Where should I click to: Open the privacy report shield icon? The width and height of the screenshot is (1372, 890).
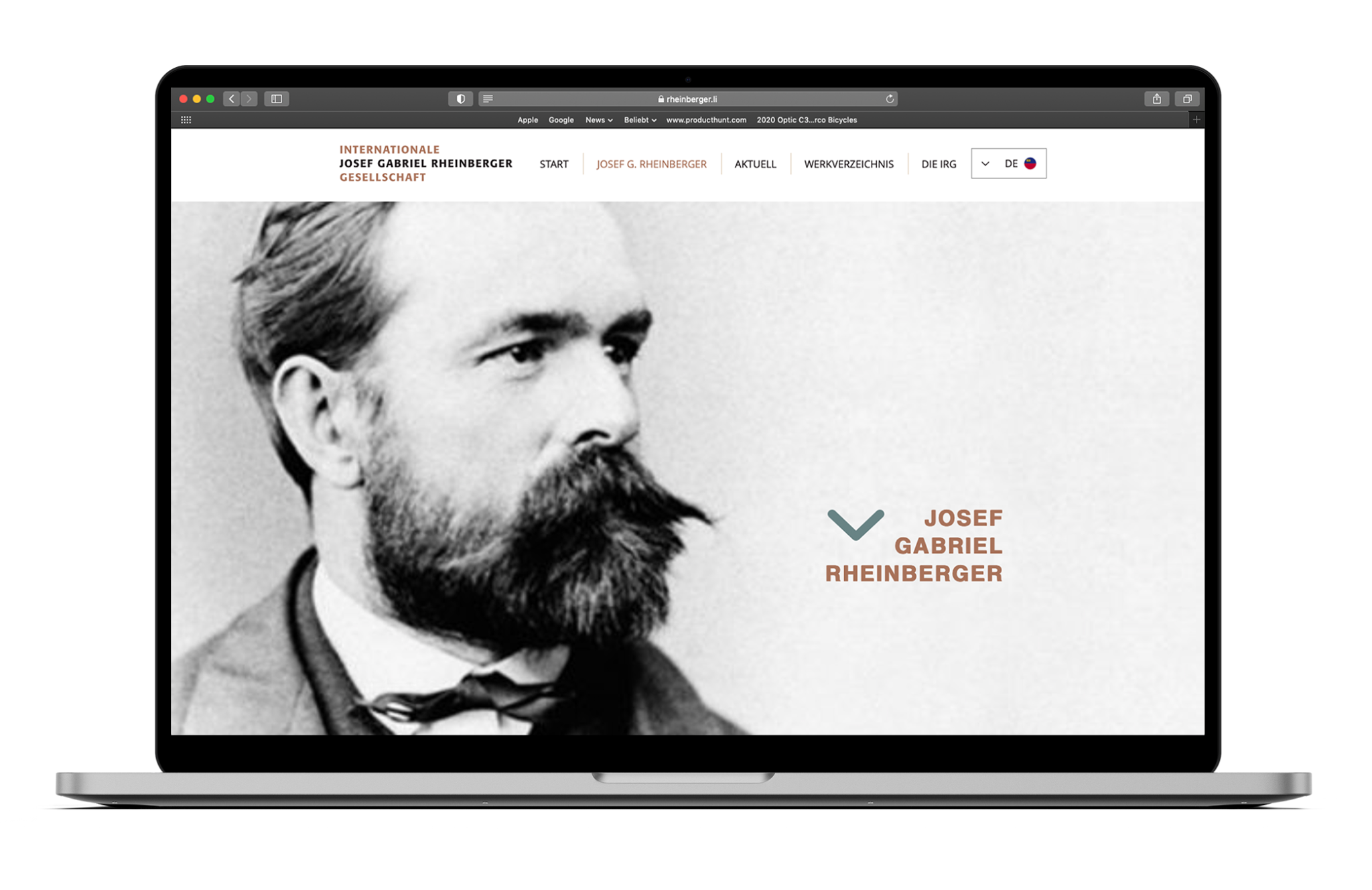460,99
